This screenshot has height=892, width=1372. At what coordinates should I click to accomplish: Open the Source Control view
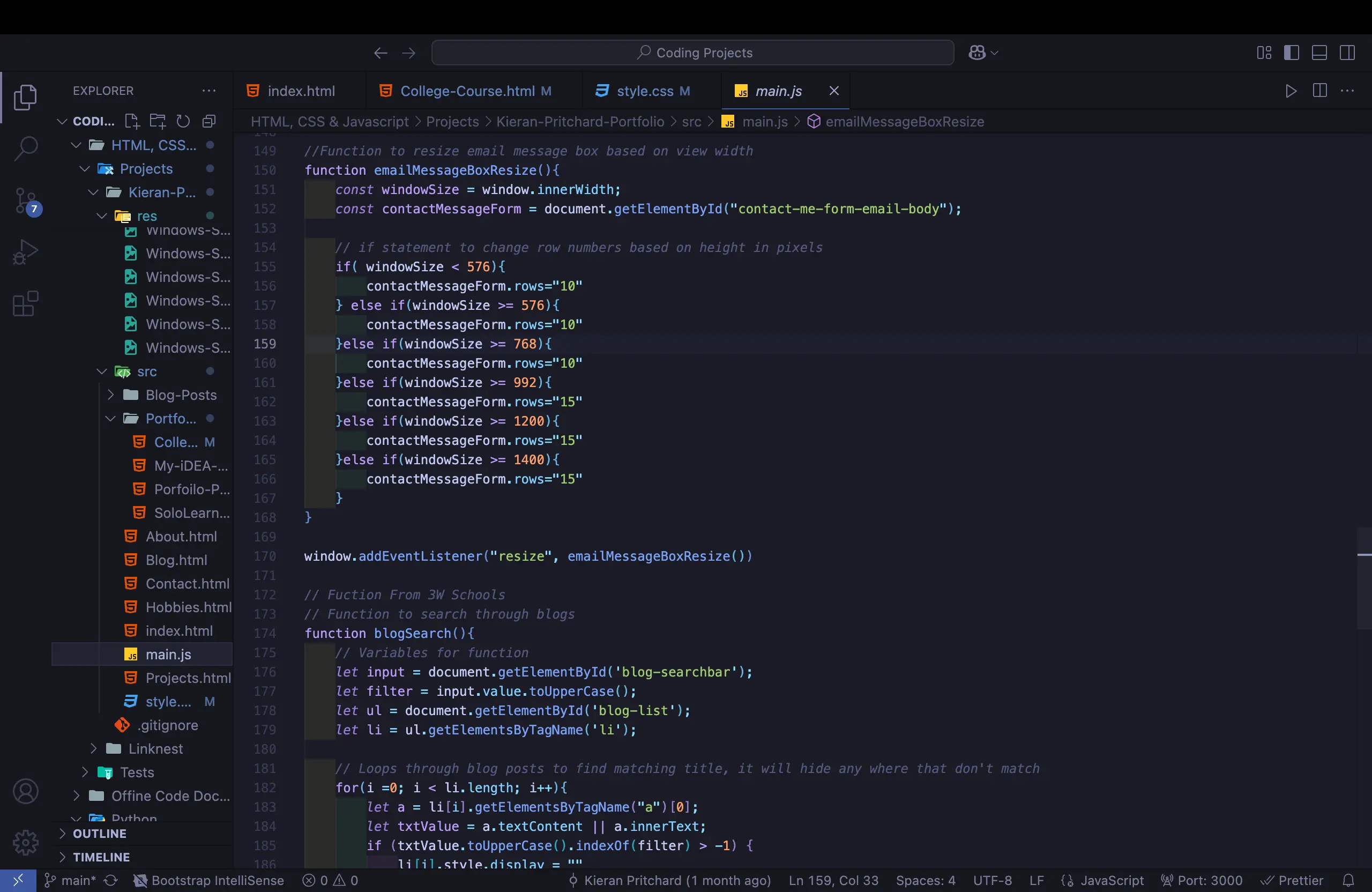(25, 202)
